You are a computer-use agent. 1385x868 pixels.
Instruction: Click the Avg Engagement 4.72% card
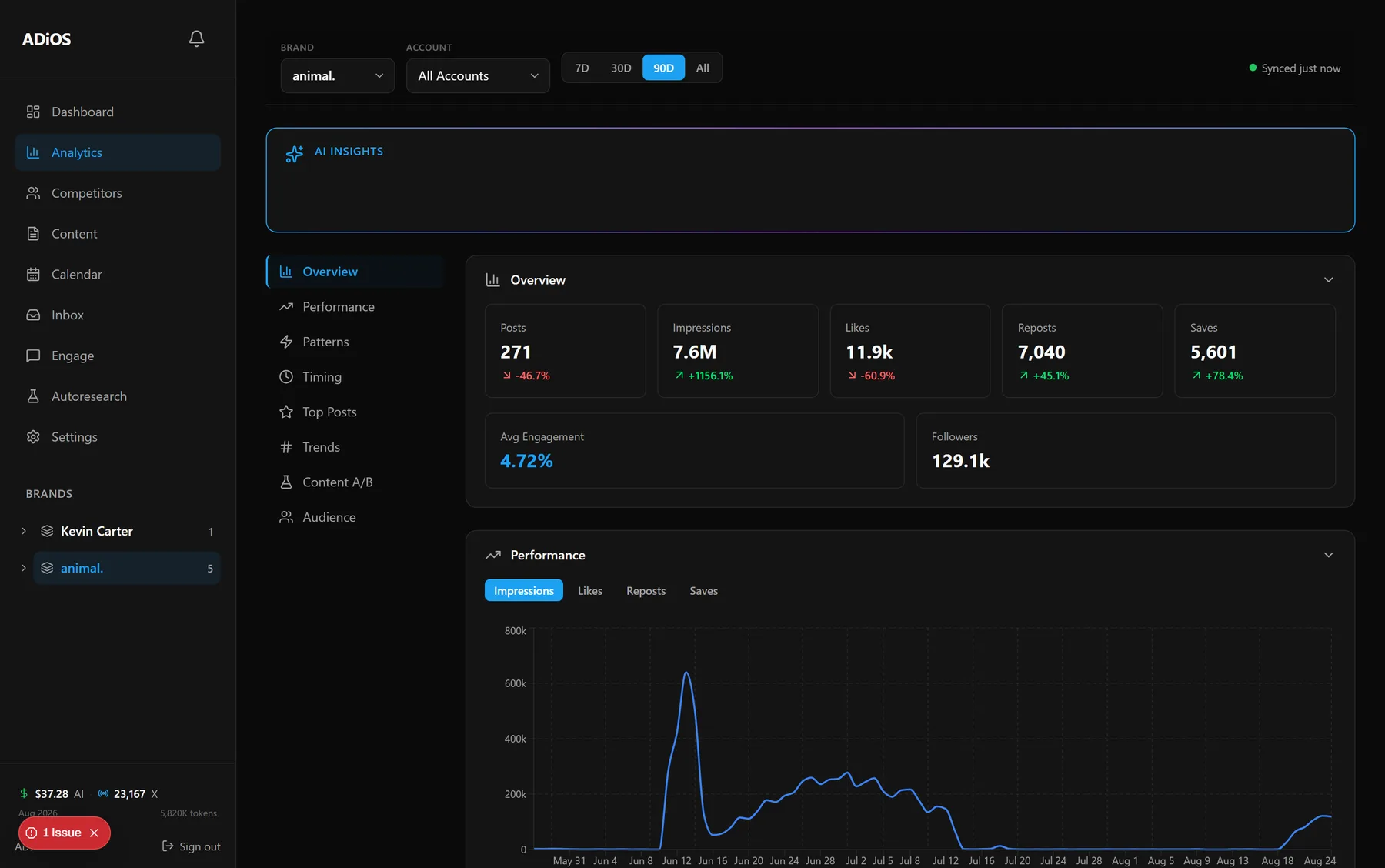[x=694, y=450]
